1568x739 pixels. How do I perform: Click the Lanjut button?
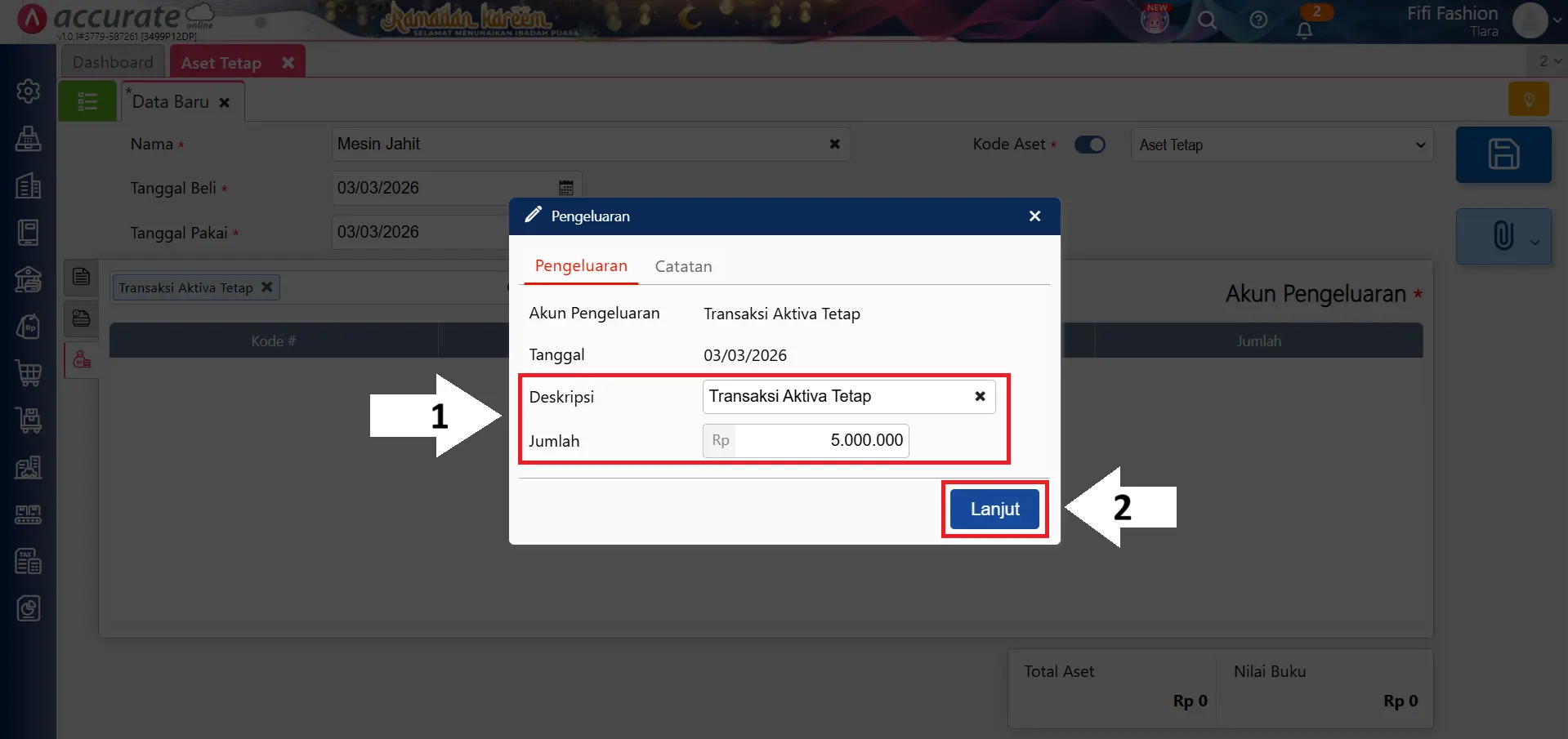[994, 509]
